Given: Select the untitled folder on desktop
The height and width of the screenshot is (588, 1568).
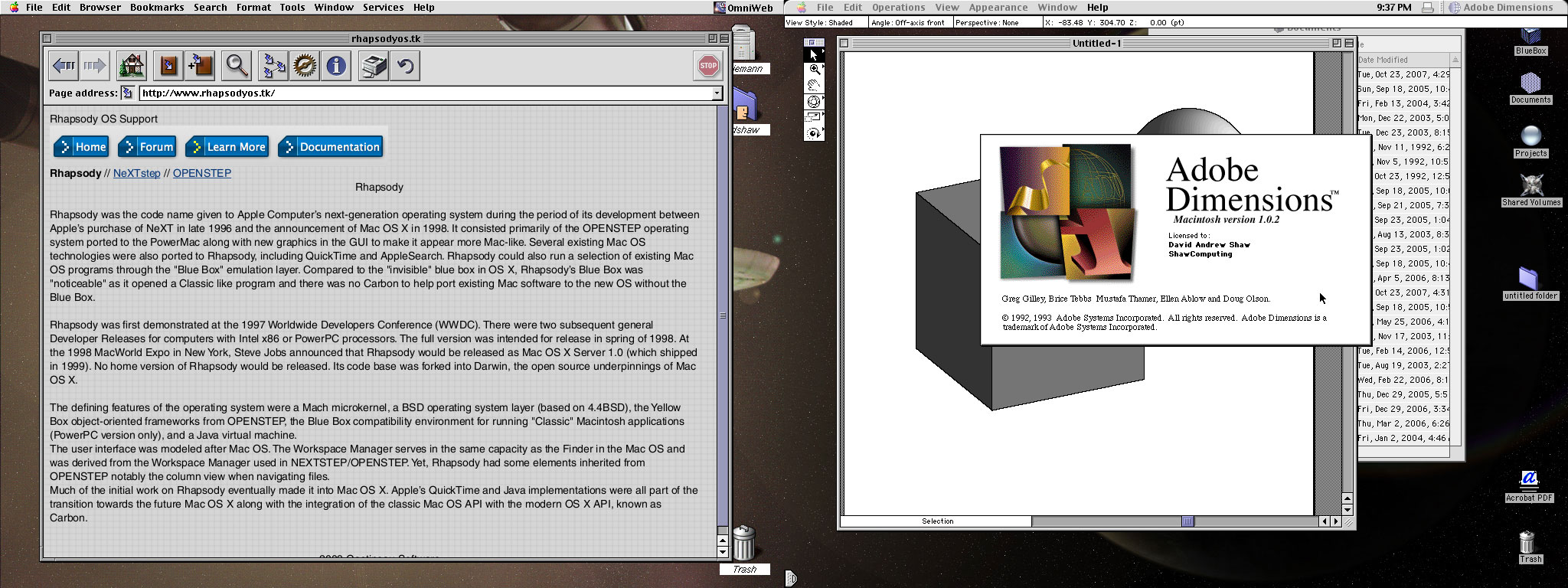Looking at the screenshot, I should click(x=1530, y=284).
